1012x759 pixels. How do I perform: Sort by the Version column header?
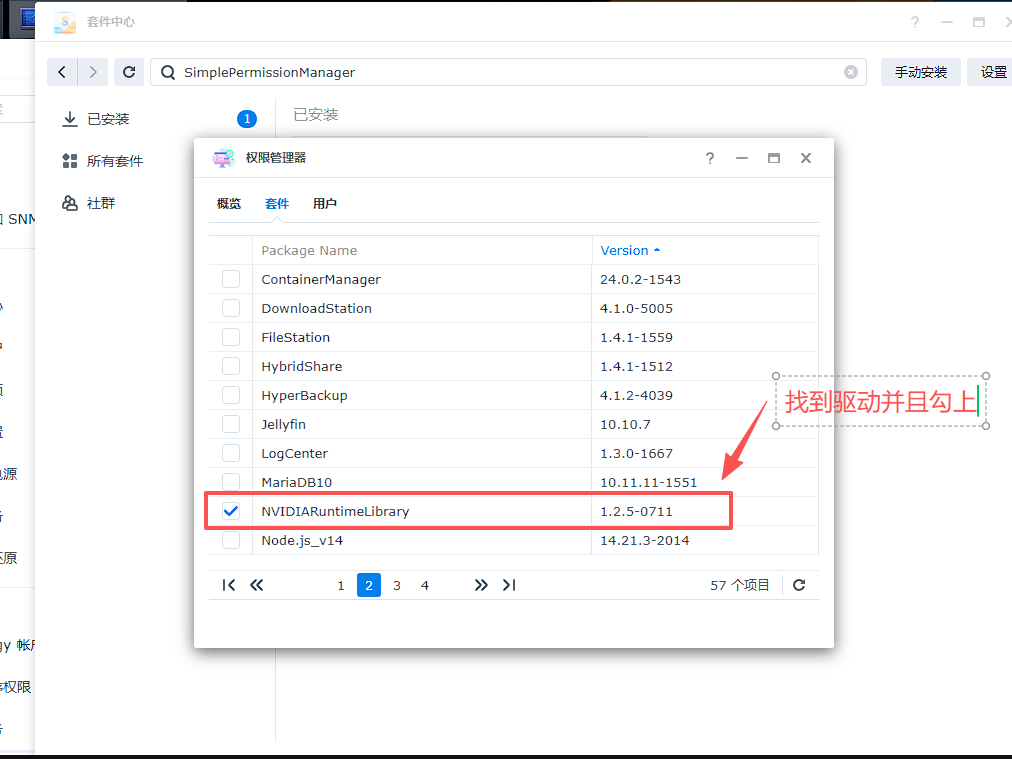625,250
